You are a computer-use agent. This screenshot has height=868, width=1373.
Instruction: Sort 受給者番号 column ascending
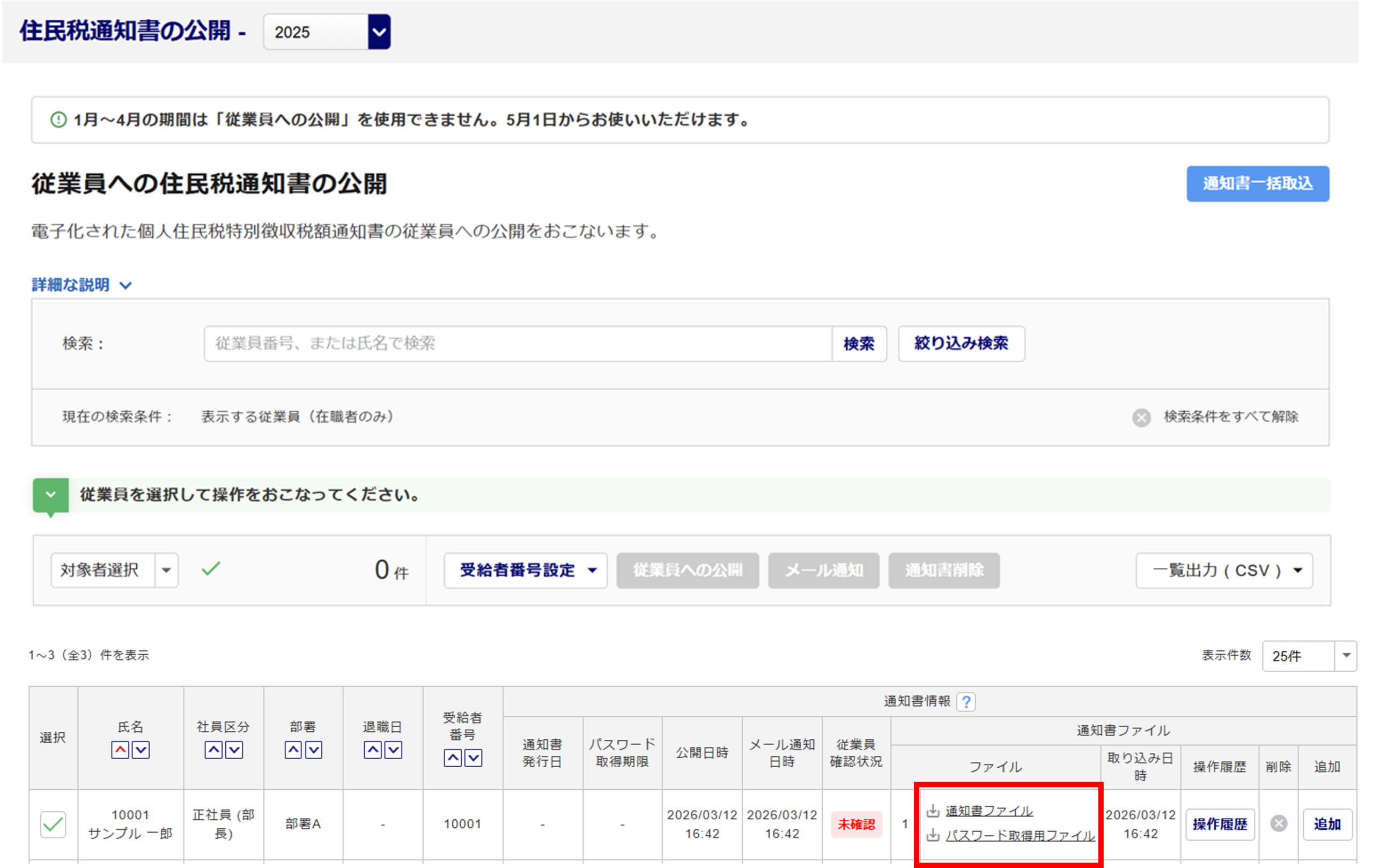tap(453, 758)
